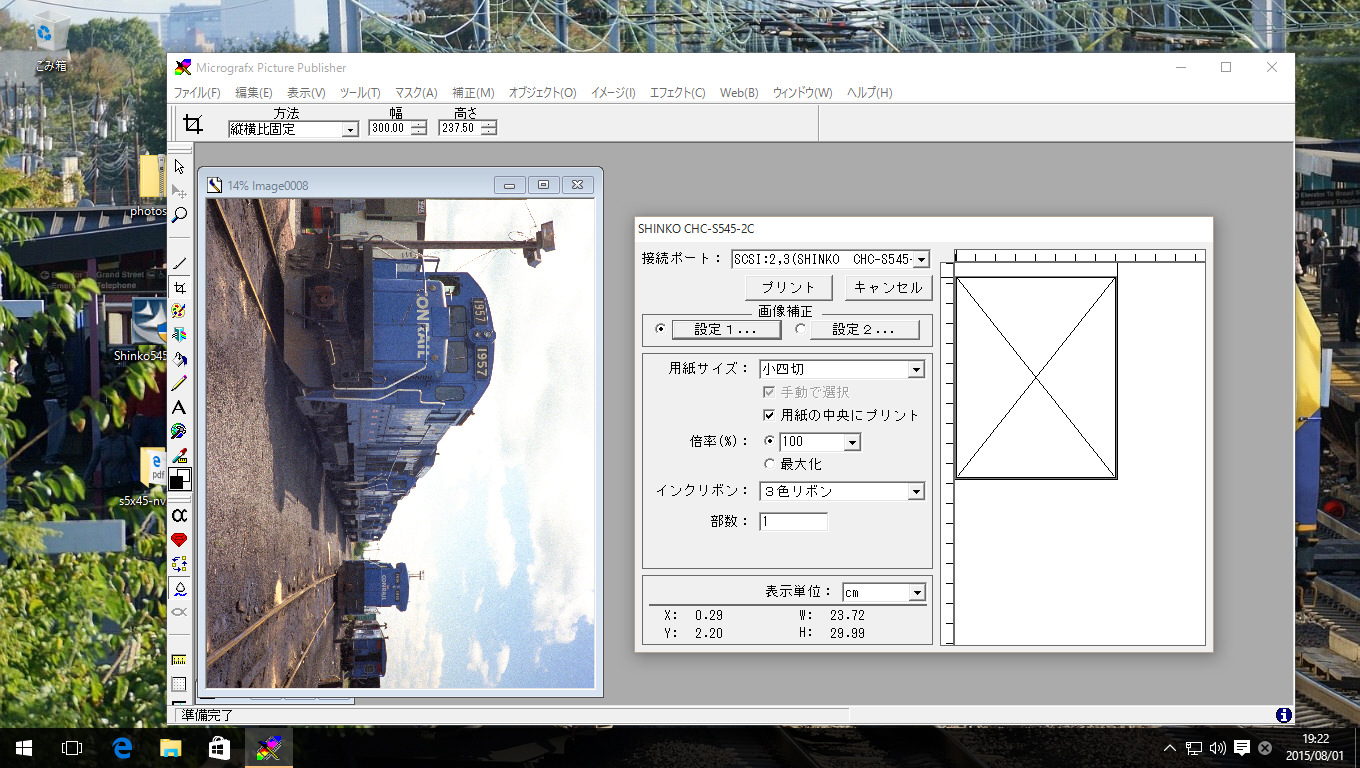This screenshot has width=1360, height=768.
Task: Open the ファイル(F) menu
Action: [x=197, y=93]
